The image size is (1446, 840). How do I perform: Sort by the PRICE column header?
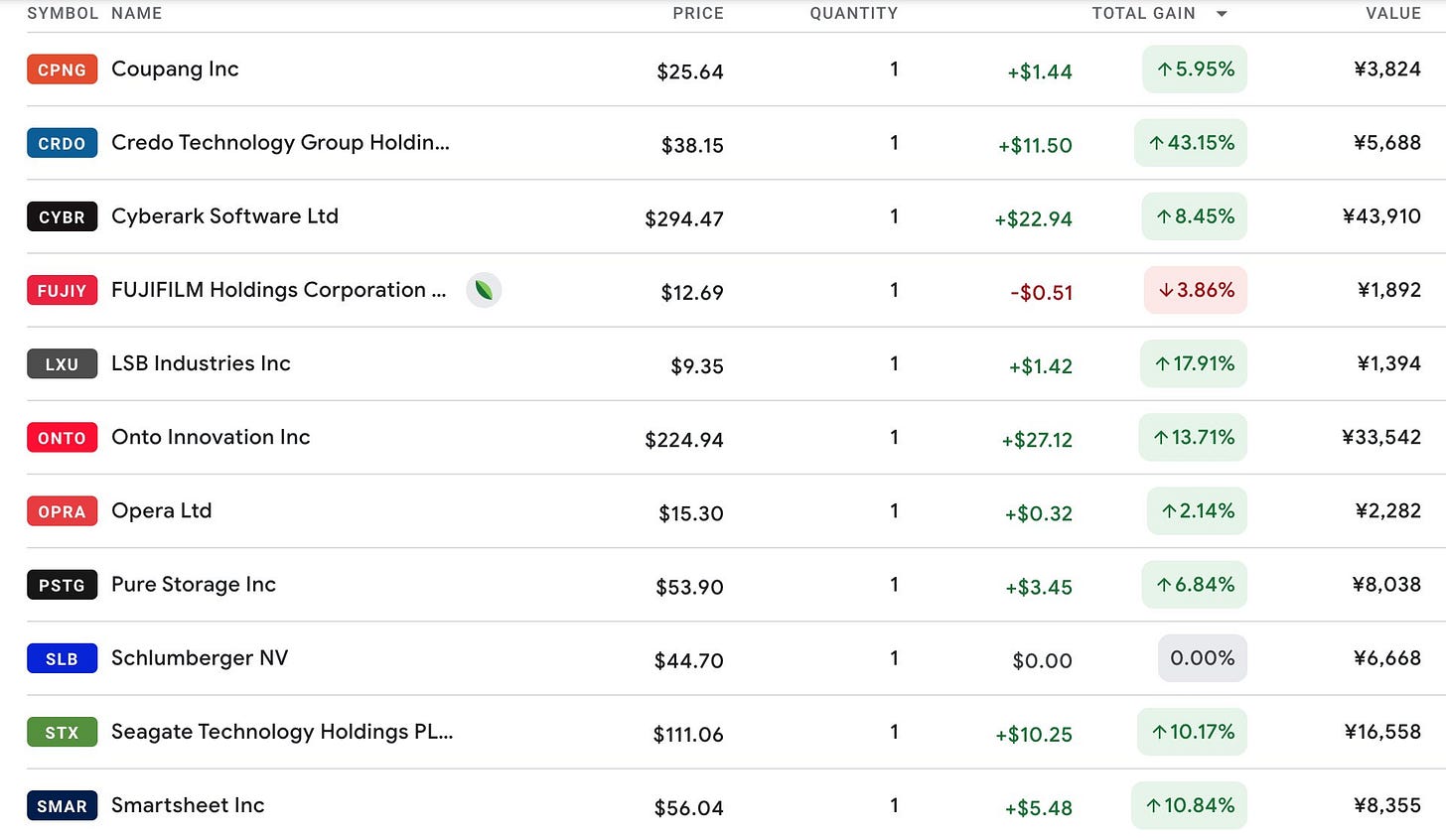[x=698, y=13]
